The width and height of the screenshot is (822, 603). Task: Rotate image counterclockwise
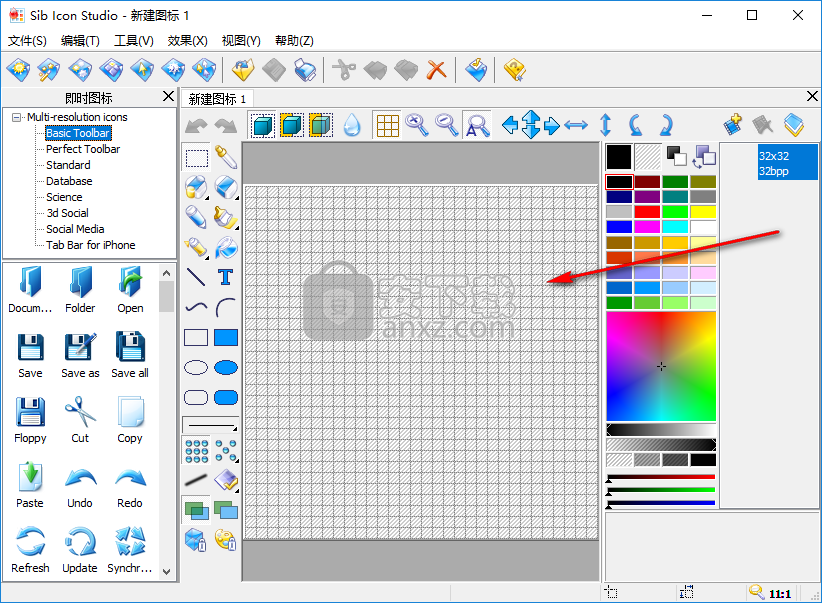click(635, 125)
